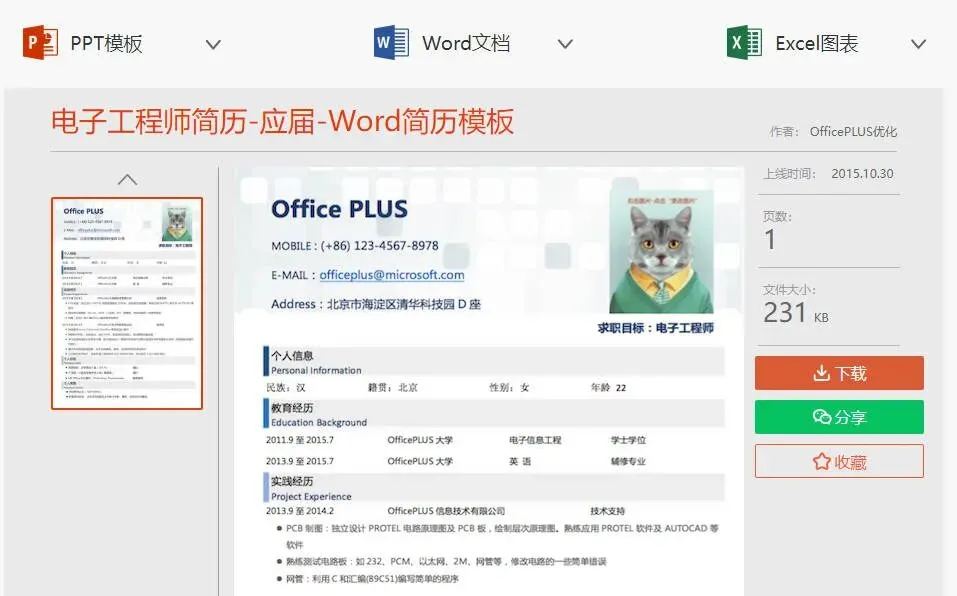Click the MOBILE phone number line
Image resolution: width=957 pixels, height=596 pixels.
[355, 246]
